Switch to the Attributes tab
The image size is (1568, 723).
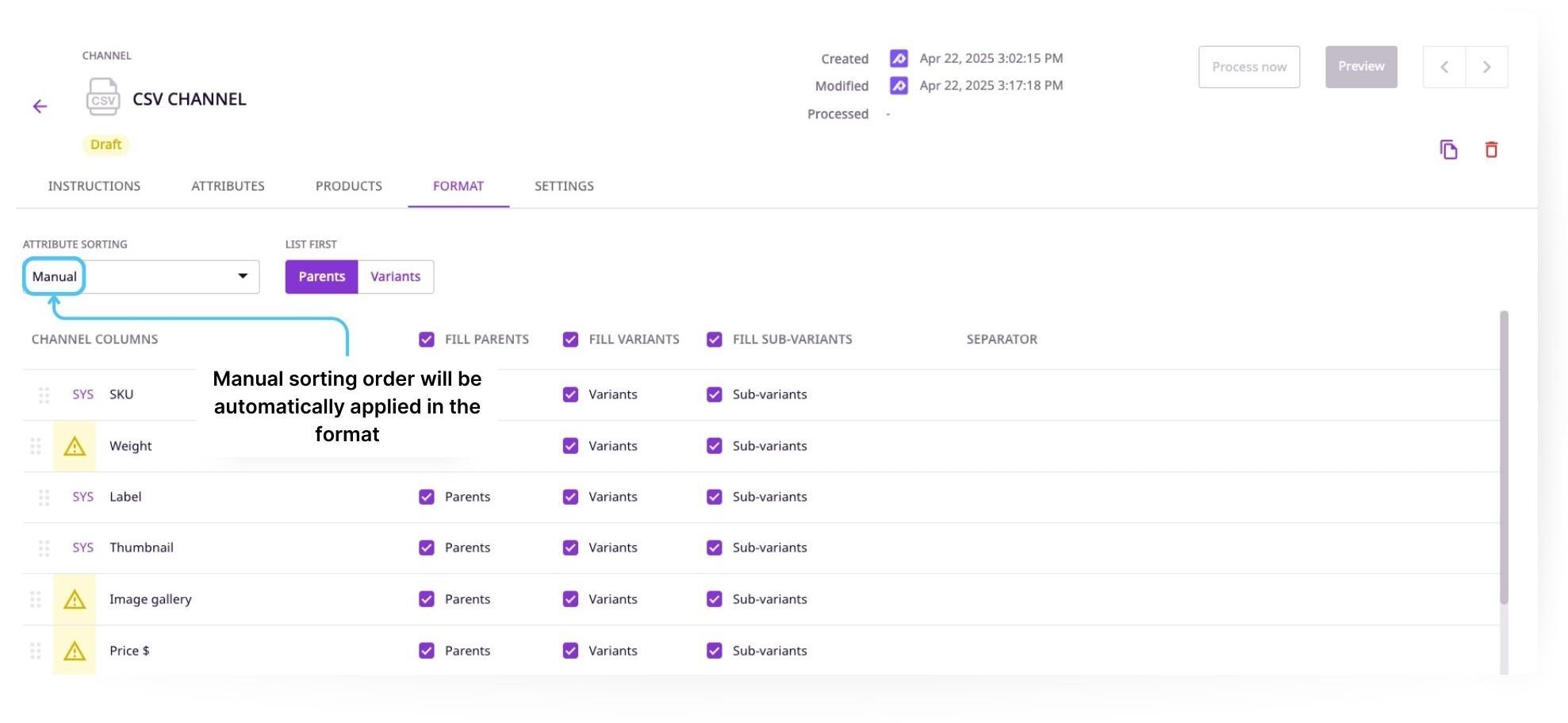coord(228,186)
